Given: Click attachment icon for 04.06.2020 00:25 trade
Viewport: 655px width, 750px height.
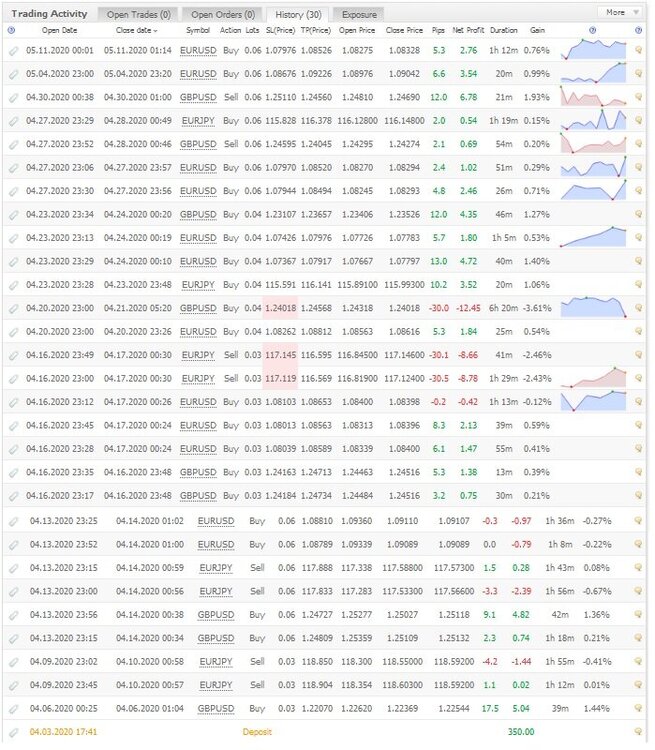Looking at the screenshot, I should 14,709.
